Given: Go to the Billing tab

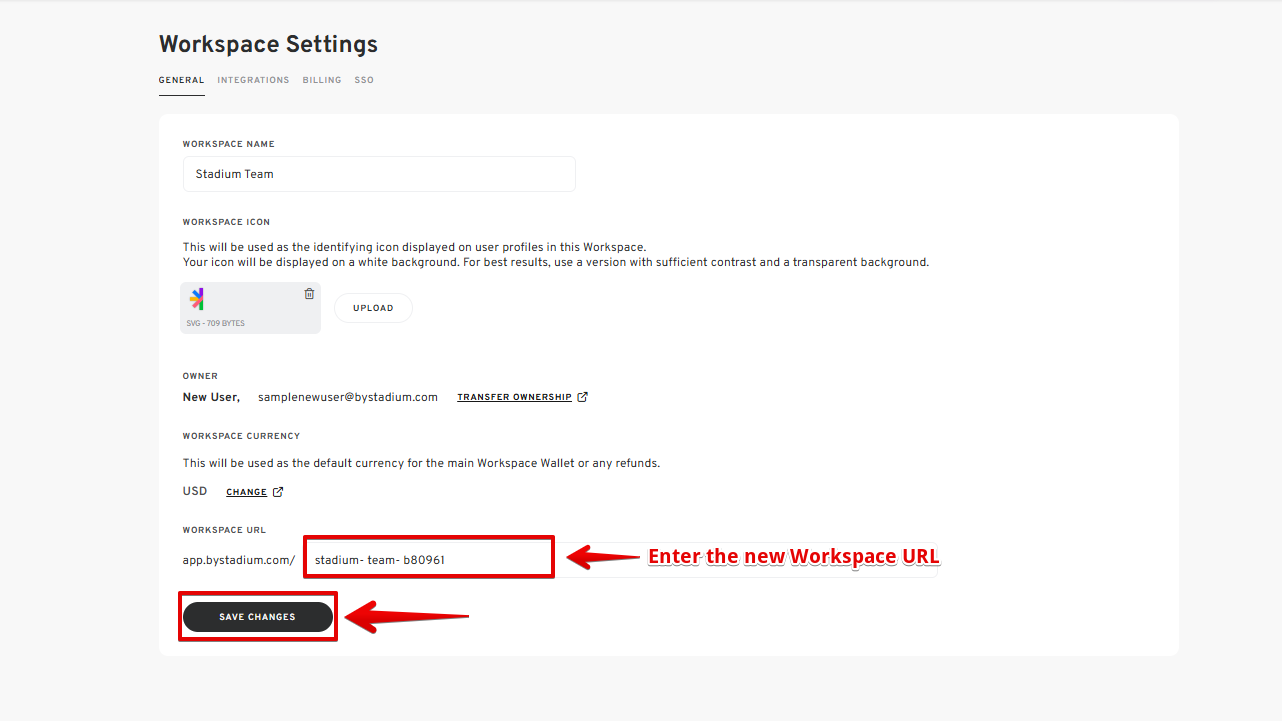Looking at the screenshot, I should pyautogui.click(x=322, y=80).
